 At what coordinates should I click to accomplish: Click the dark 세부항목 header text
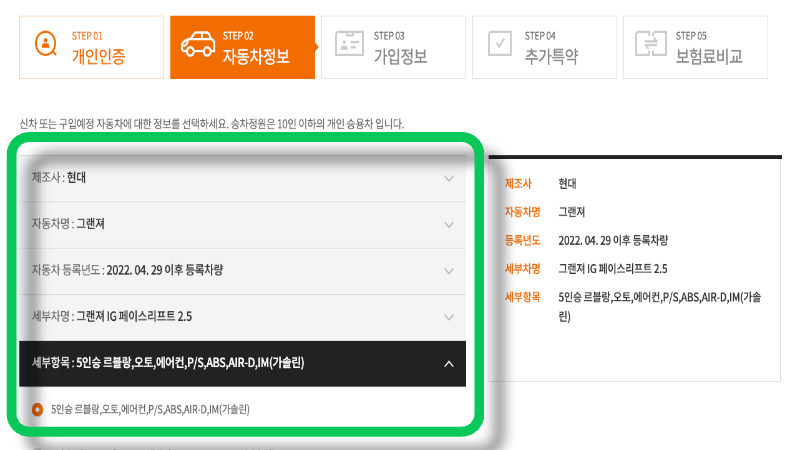168,363
